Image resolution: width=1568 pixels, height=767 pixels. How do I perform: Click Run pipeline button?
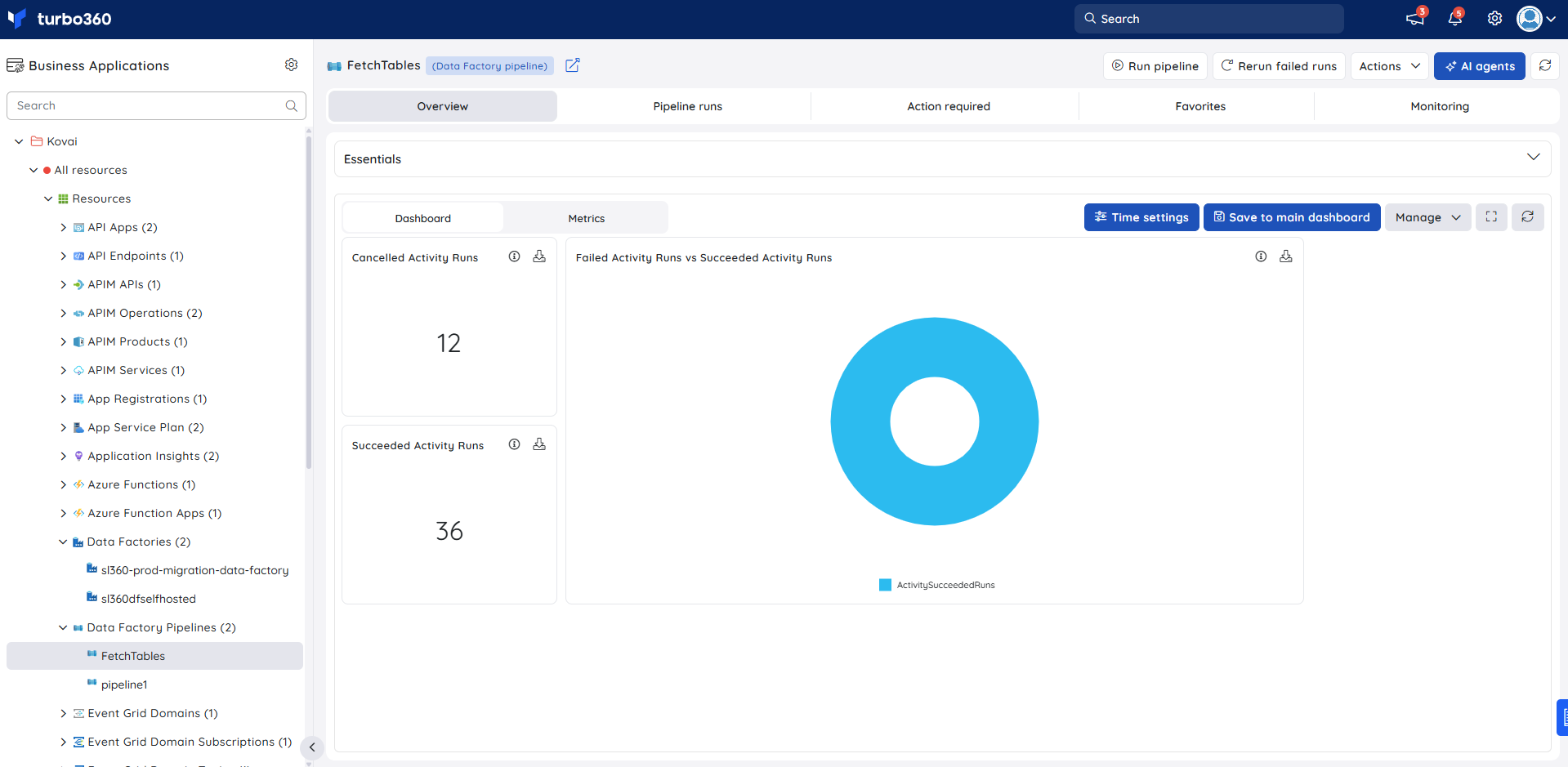(1155, 66)
